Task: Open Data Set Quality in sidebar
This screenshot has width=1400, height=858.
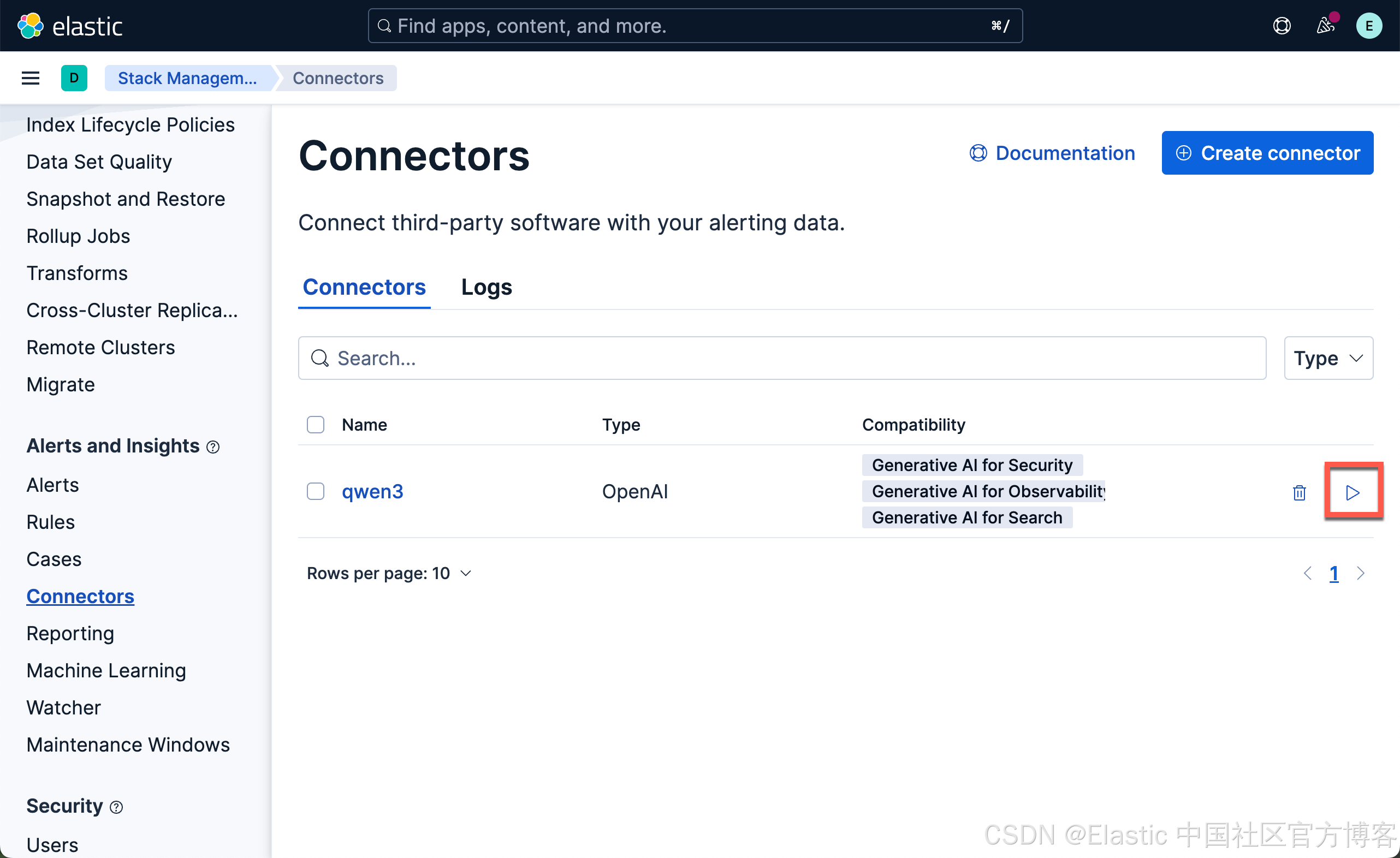Action: [x=99, y=162]
